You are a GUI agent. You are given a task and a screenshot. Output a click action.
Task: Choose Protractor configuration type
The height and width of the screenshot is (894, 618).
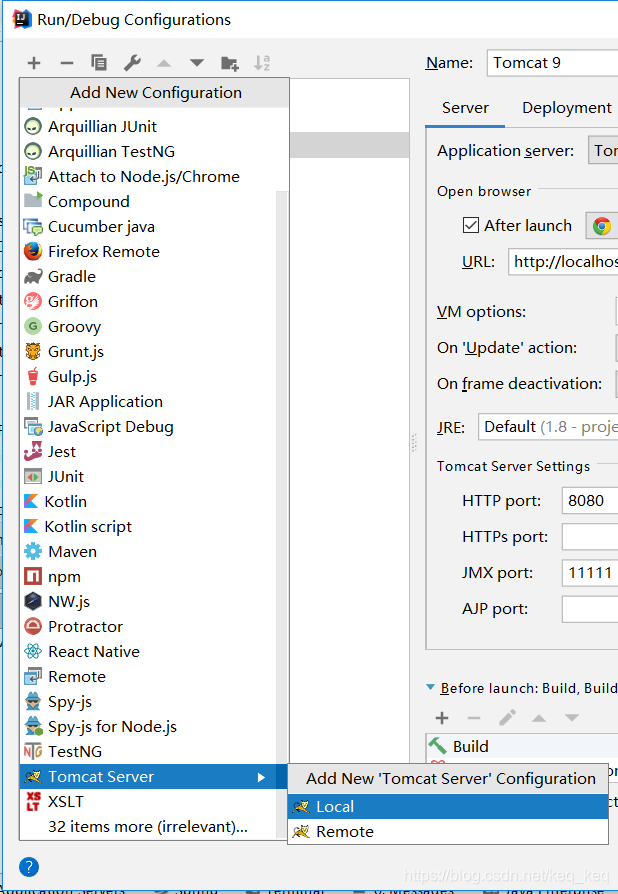coord(148,627)
